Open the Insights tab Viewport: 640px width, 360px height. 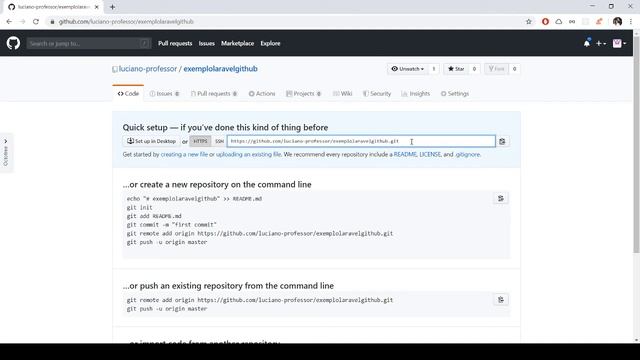416,93
